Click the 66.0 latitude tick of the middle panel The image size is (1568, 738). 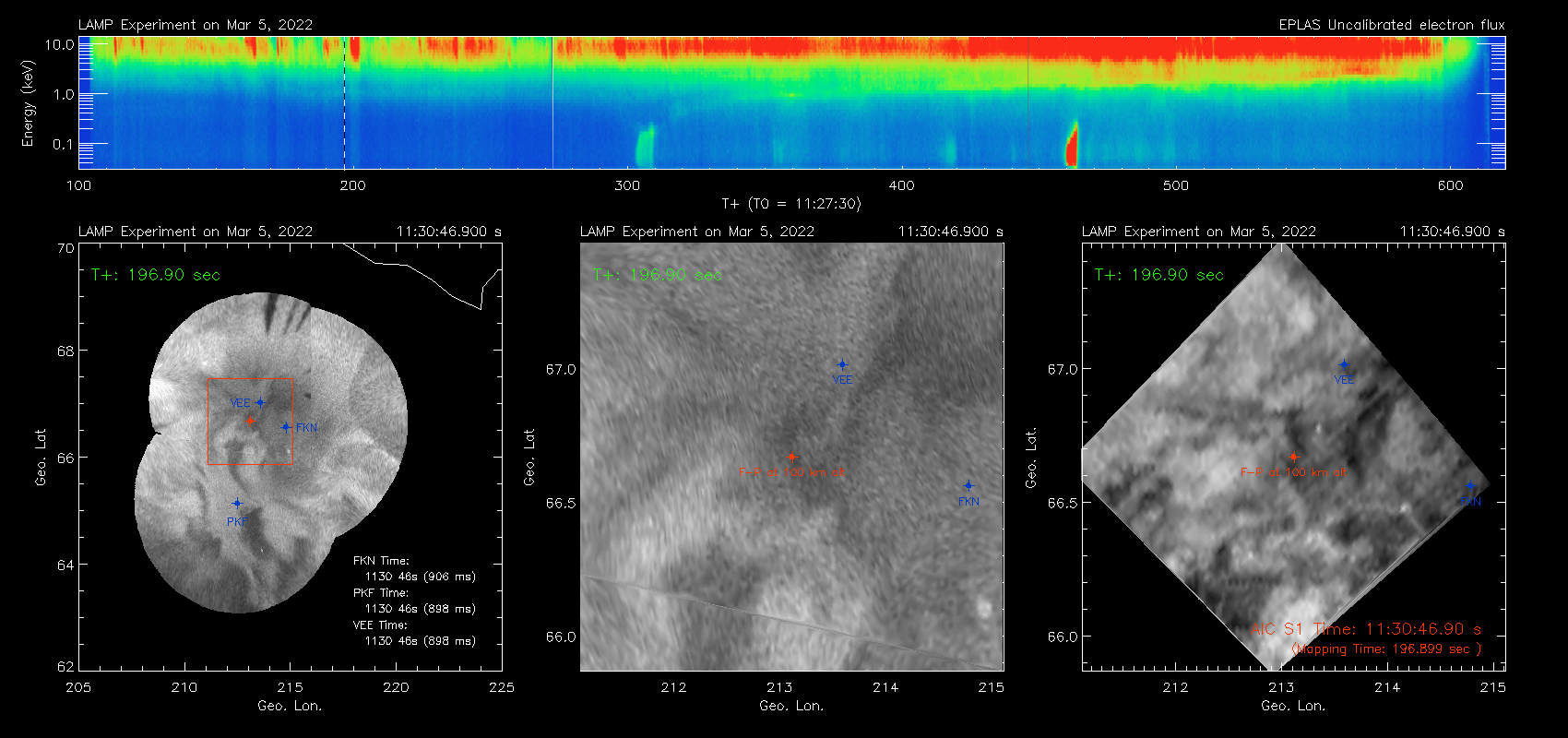(x=561, y=637)
